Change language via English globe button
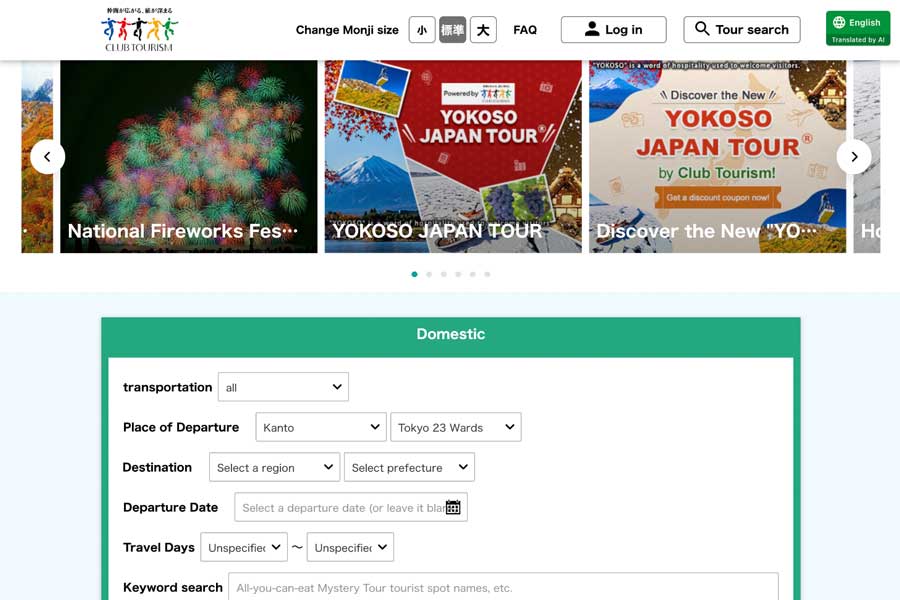Image resolution: width=900 pixels, height=600 pixels. pos(858,28)
